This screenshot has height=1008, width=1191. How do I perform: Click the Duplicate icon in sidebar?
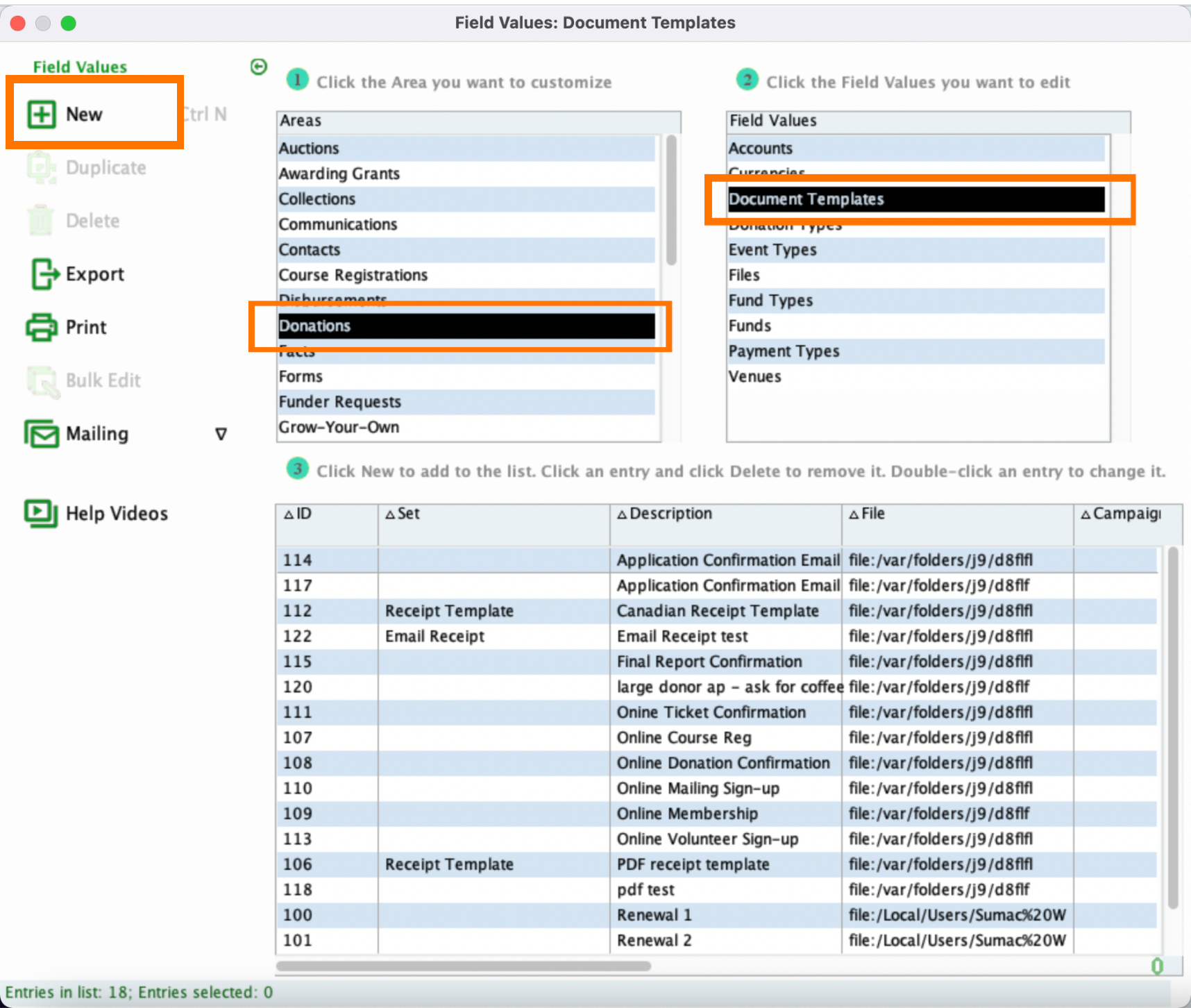coord(42,168)
